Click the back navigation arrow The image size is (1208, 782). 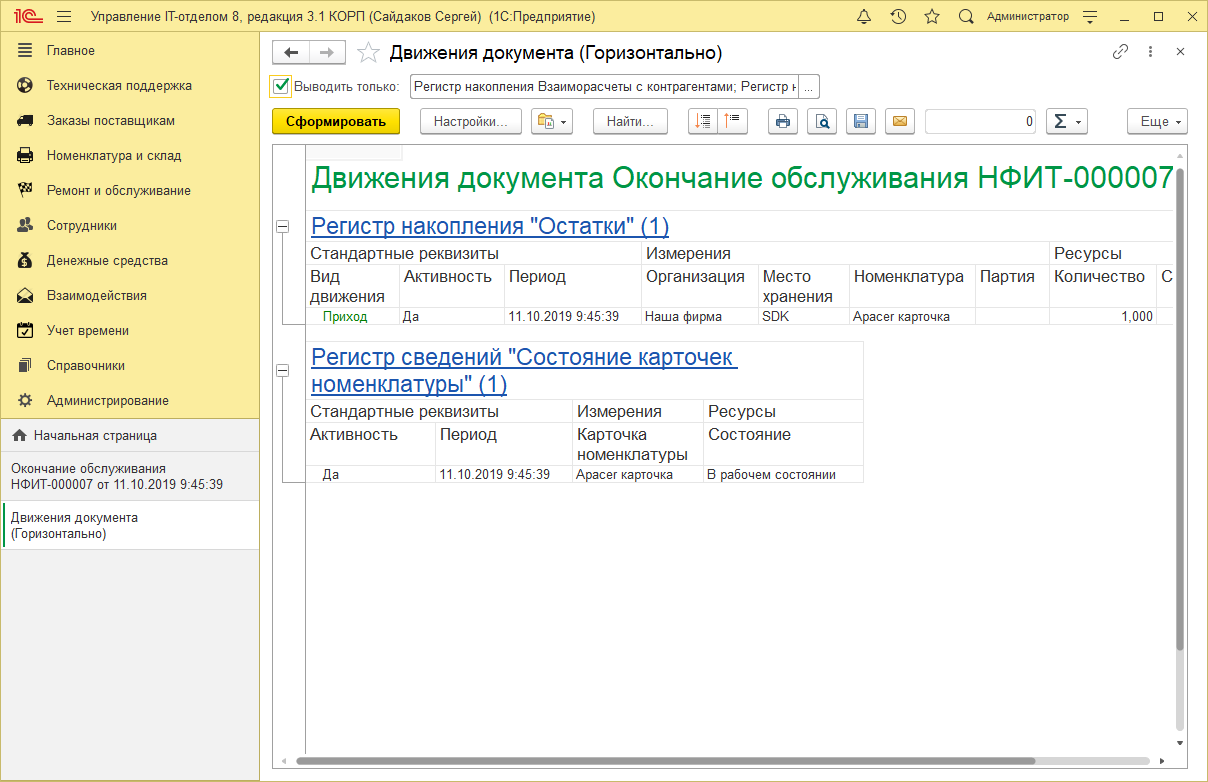(291, 52)
